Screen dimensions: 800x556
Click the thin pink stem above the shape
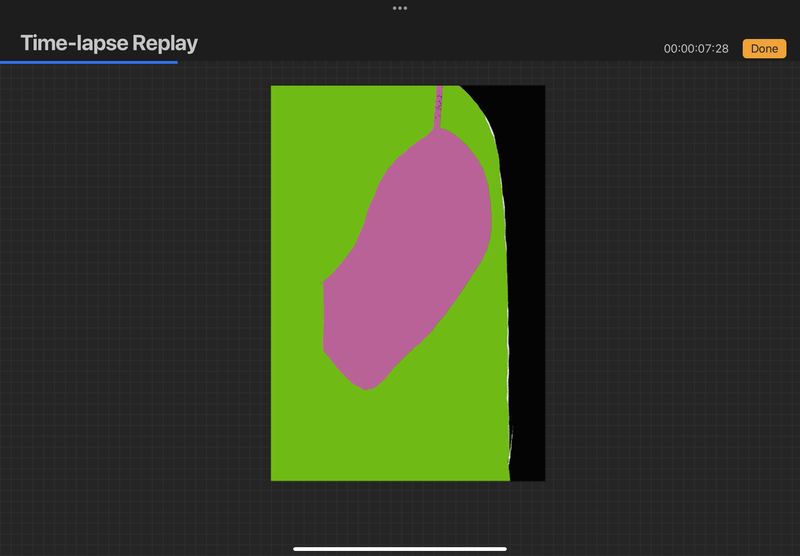click(x=438, y=107)
